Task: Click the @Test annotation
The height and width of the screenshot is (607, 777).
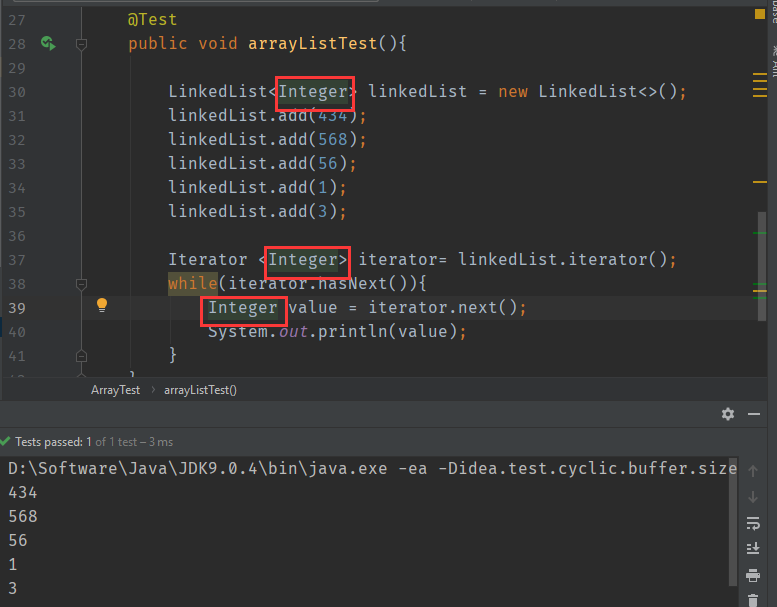Action: (152, 19)
